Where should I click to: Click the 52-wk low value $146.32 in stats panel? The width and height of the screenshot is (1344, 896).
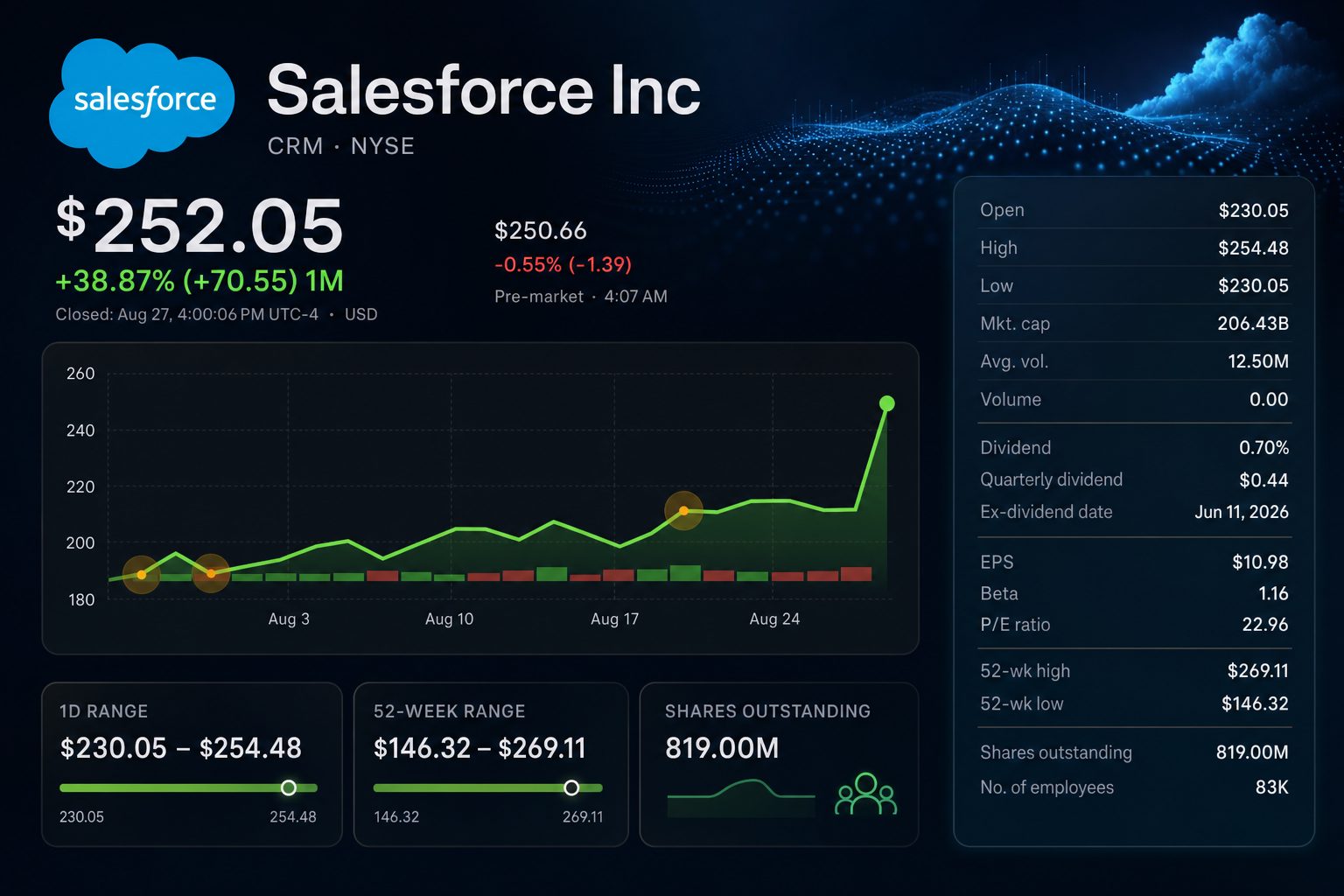click(1255, 703)
